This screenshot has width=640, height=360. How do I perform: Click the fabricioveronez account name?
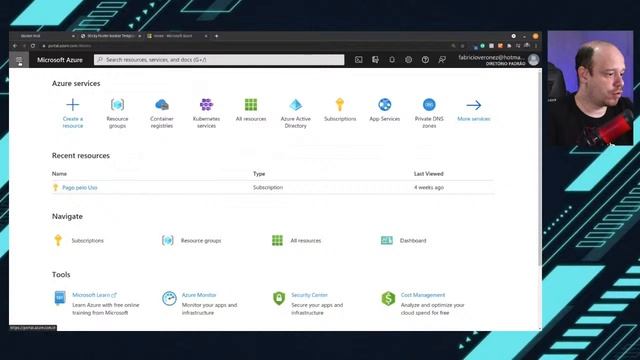491,58
